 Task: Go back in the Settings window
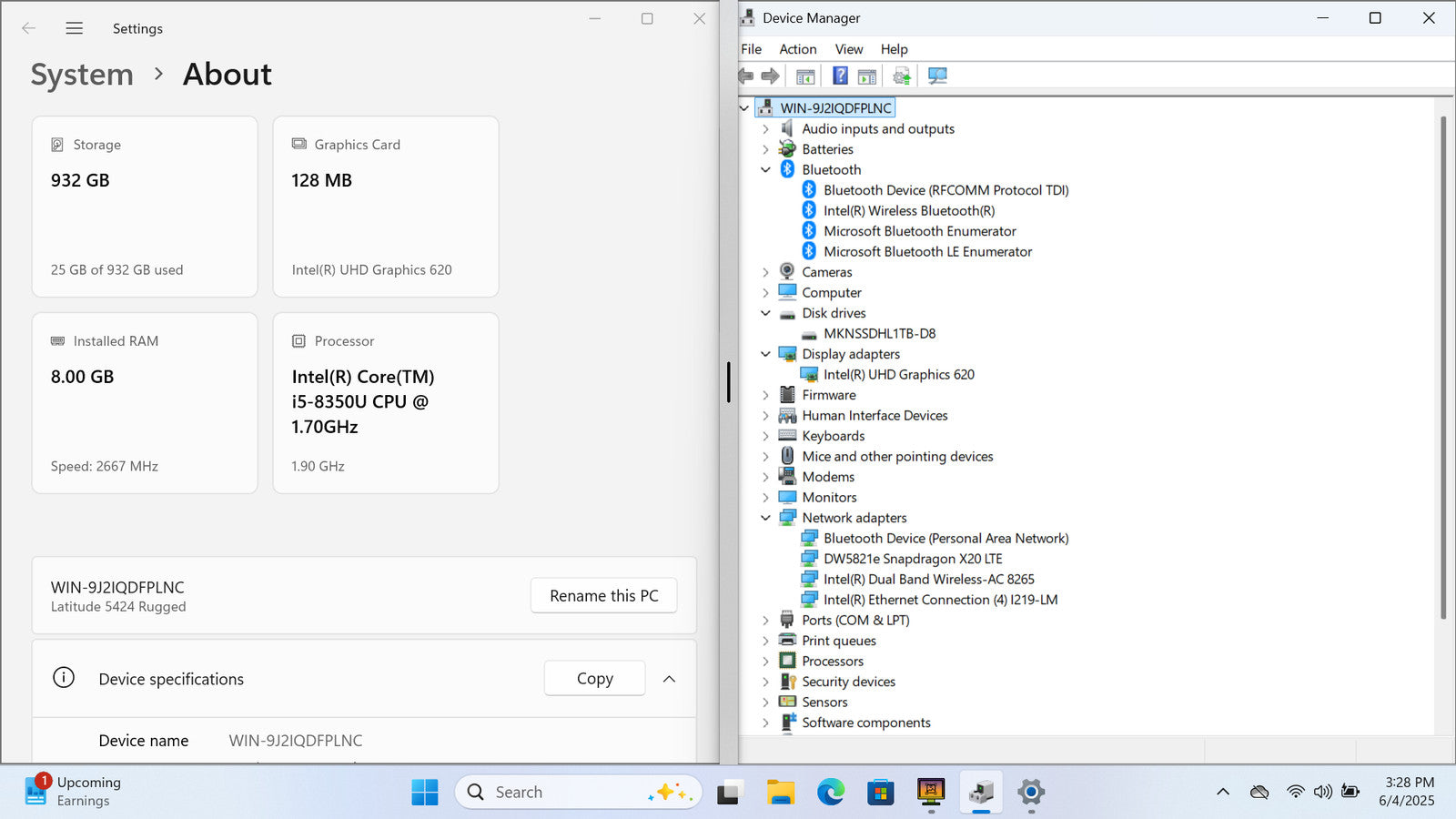28,28
